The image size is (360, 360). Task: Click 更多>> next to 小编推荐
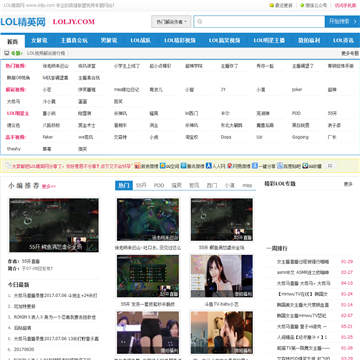(x=49, y=187)
